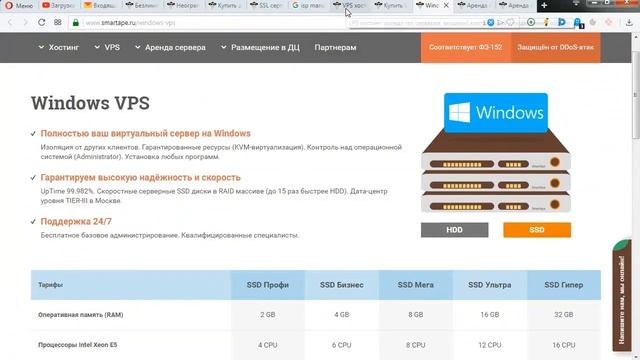This screenshot has height=360, width=640.
Task: Switch to the YouTube Загрузк tab
Action: pyautogui.click(x=58, y=6)
